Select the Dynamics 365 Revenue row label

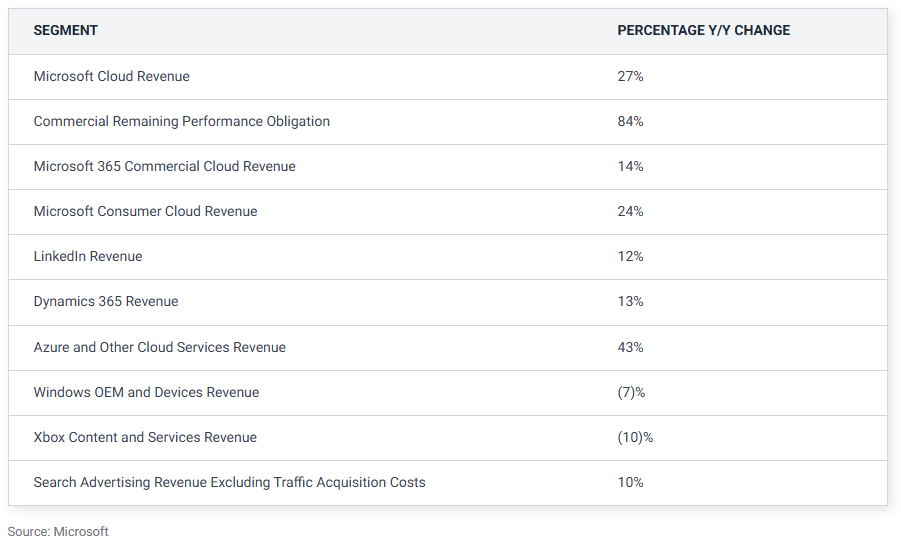(x=106, y=302)
